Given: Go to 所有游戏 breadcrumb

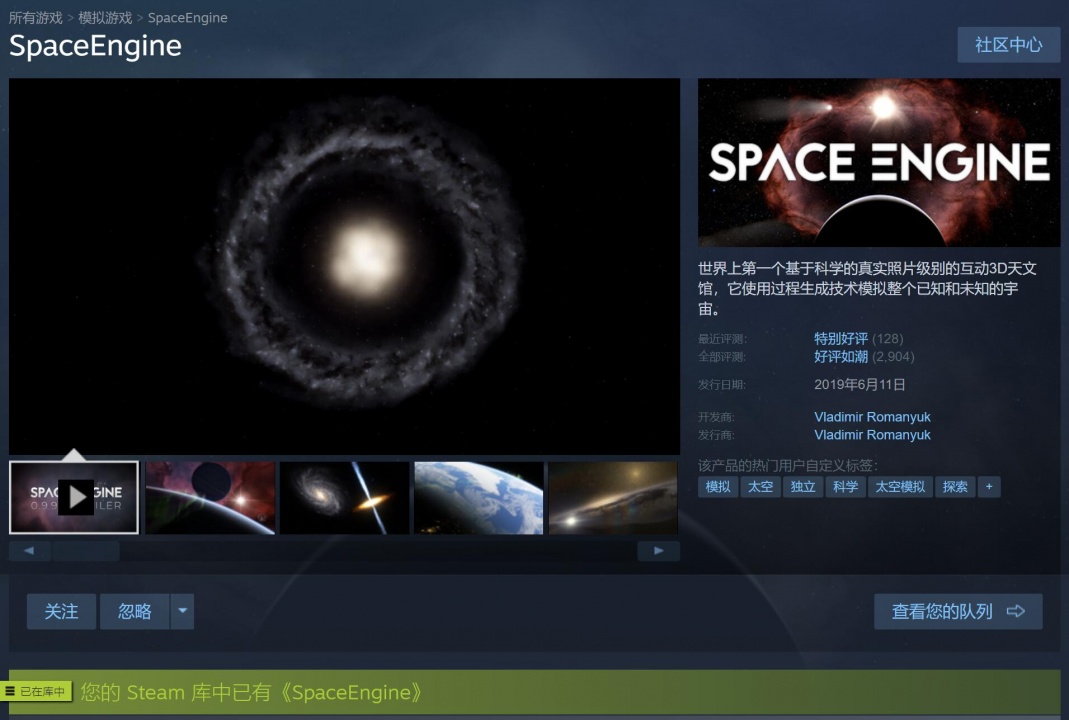Looking at the screenshot, I should (35, 18).
